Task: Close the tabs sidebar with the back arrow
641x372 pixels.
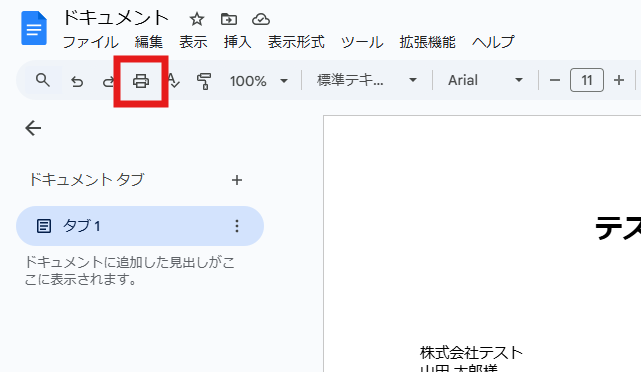Action: coord(33,128)
